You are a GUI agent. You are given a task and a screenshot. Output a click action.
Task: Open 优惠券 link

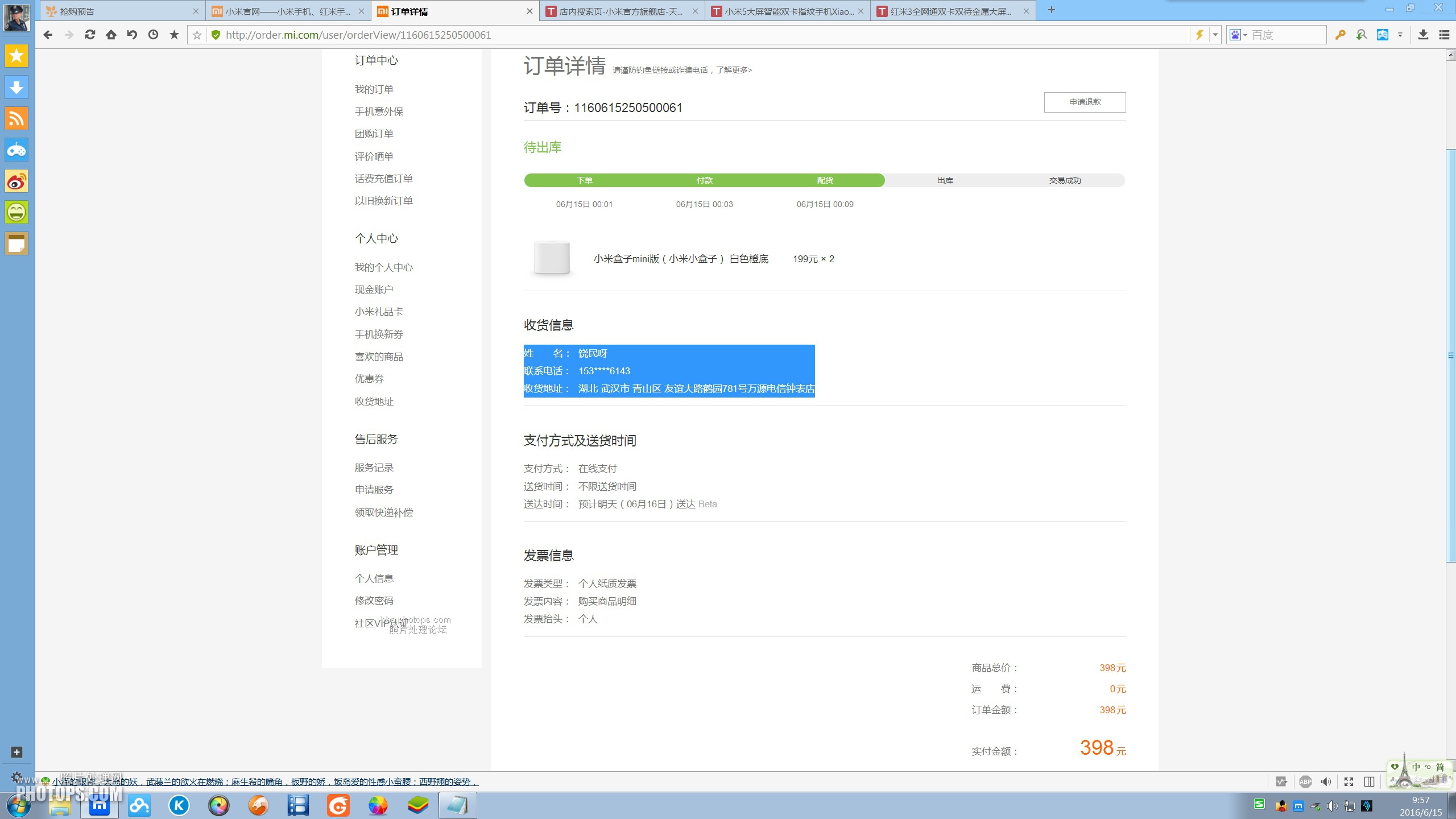[x=369, y=379]
